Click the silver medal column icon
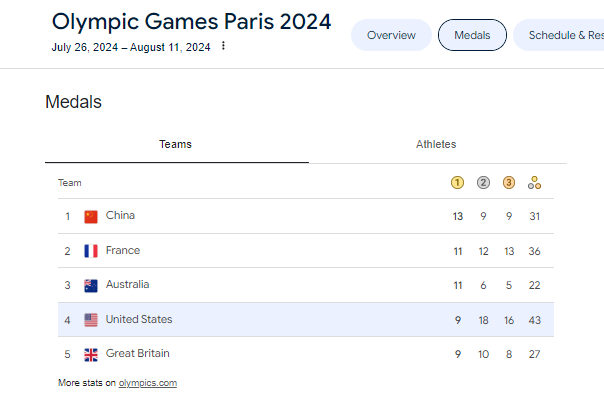This screenshot has width=604, height=400. [x=483, y=183]
